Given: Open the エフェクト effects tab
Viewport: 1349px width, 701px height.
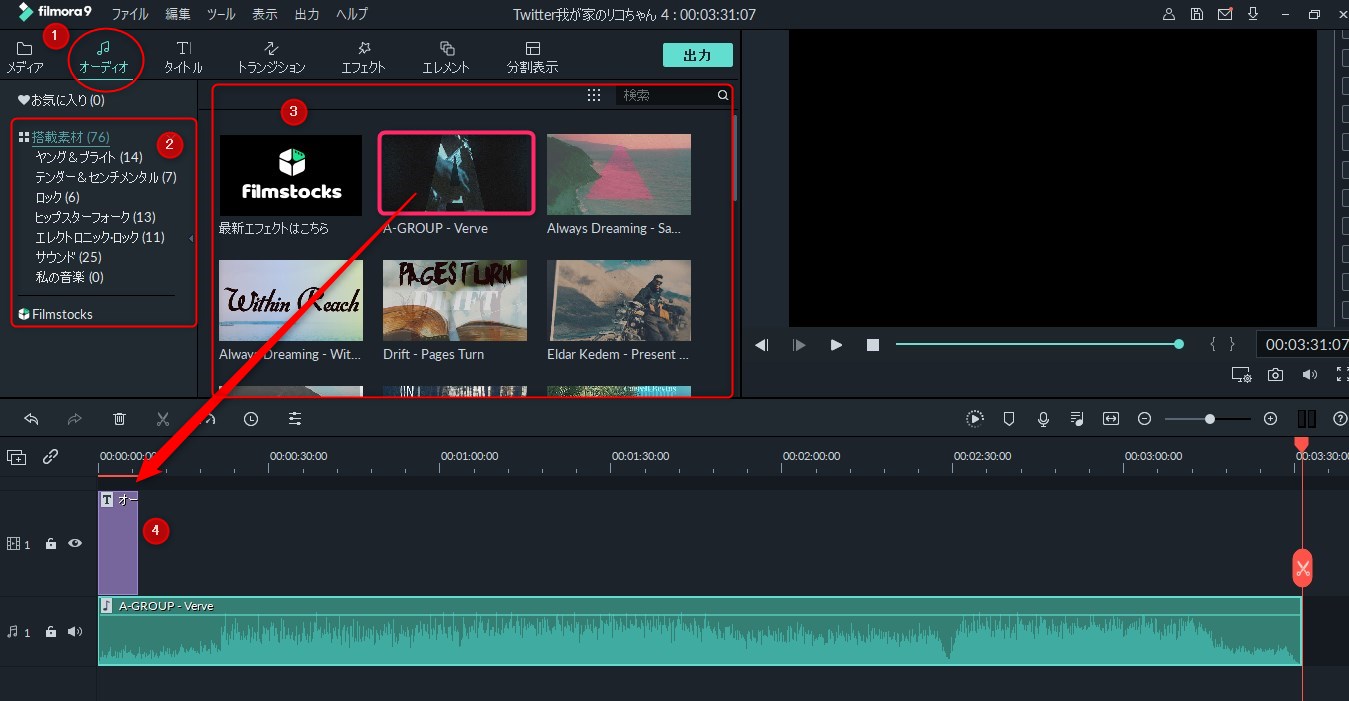Looking at the screenshot, I should pos(363,58).
